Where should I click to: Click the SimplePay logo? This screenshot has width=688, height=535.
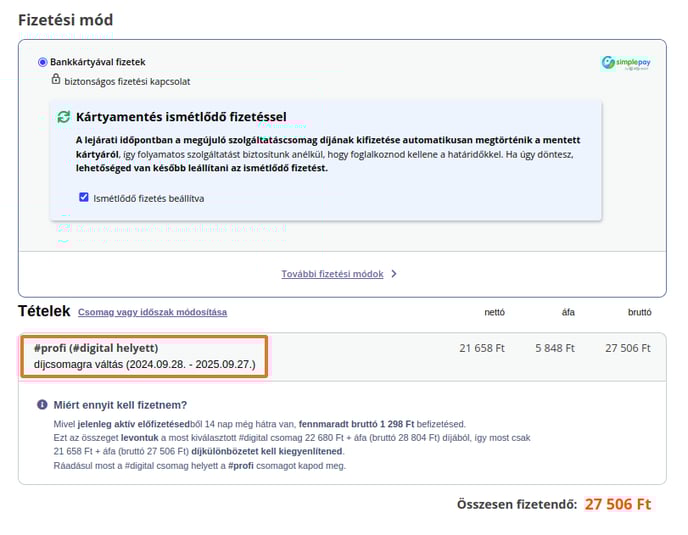(626, 63)
